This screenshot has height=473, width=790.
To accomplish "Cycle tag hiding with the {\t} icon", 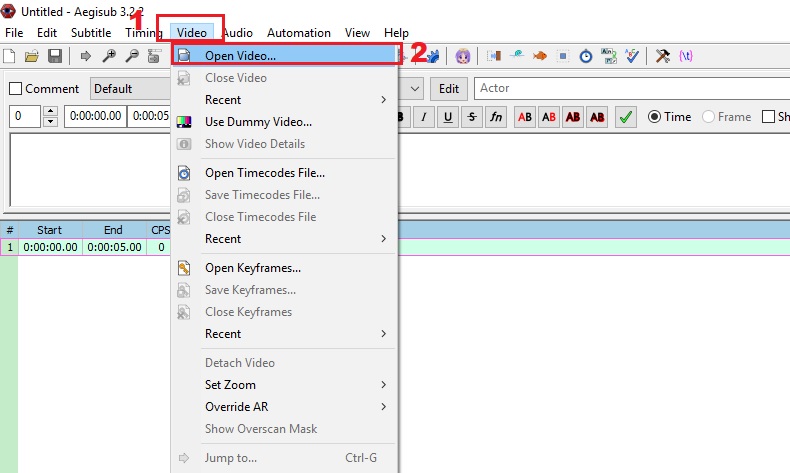I will click(x=686, y=55).
